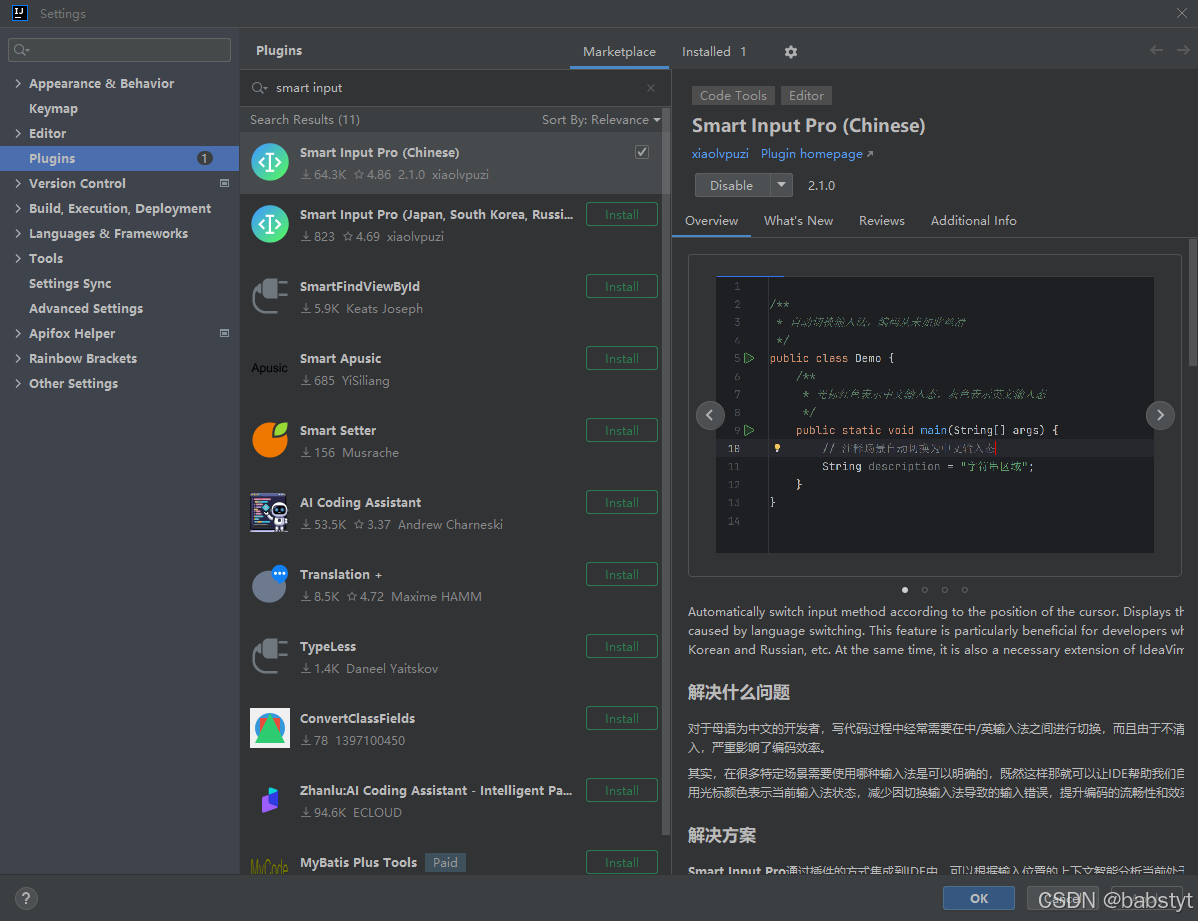Install the AI Coding Assistant plugin
Image resolution: width=1198 pixels, height=921 pixels.
(x=622, y=502)
